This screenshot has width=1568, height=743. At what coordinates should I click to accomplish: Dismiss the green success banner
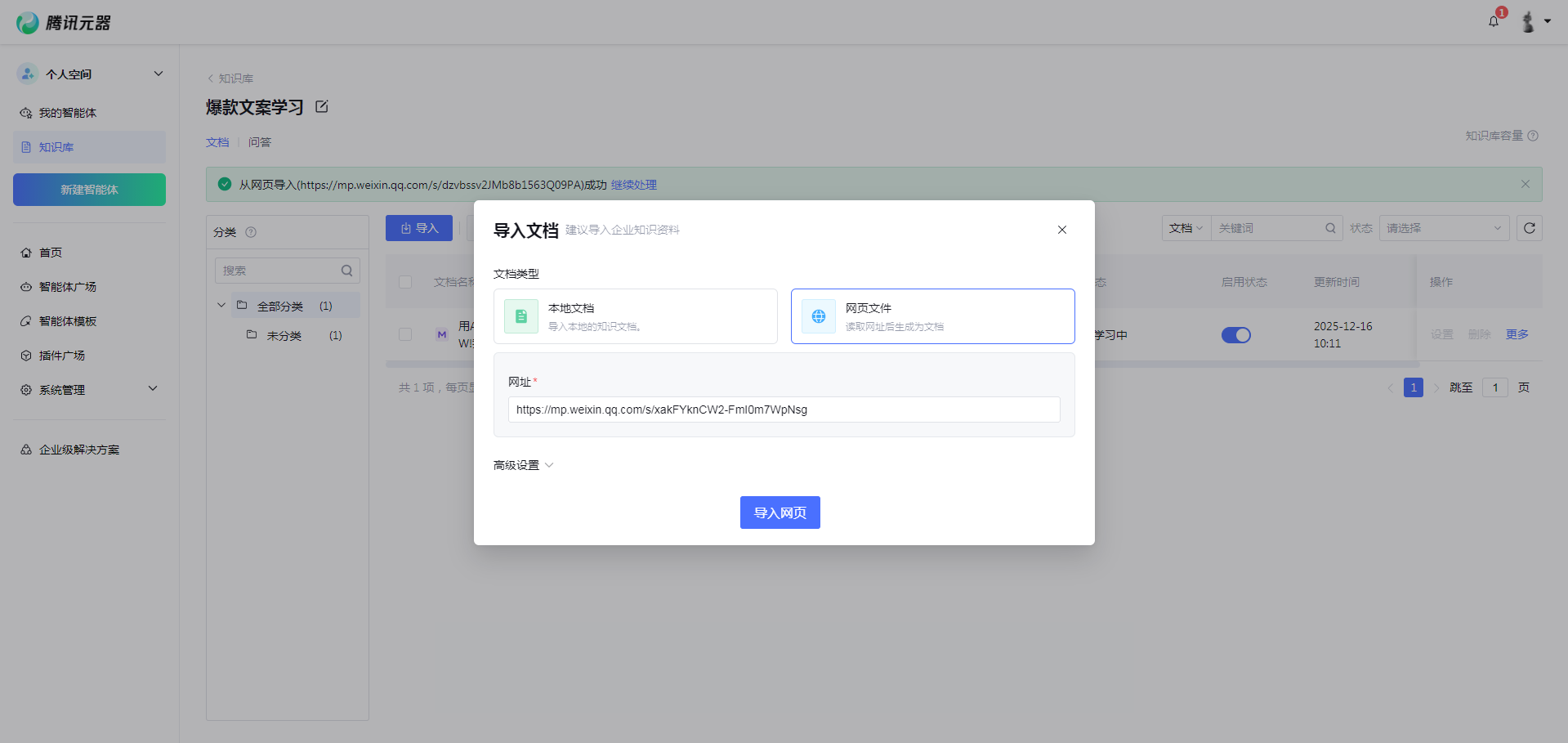click(1525, 184)
